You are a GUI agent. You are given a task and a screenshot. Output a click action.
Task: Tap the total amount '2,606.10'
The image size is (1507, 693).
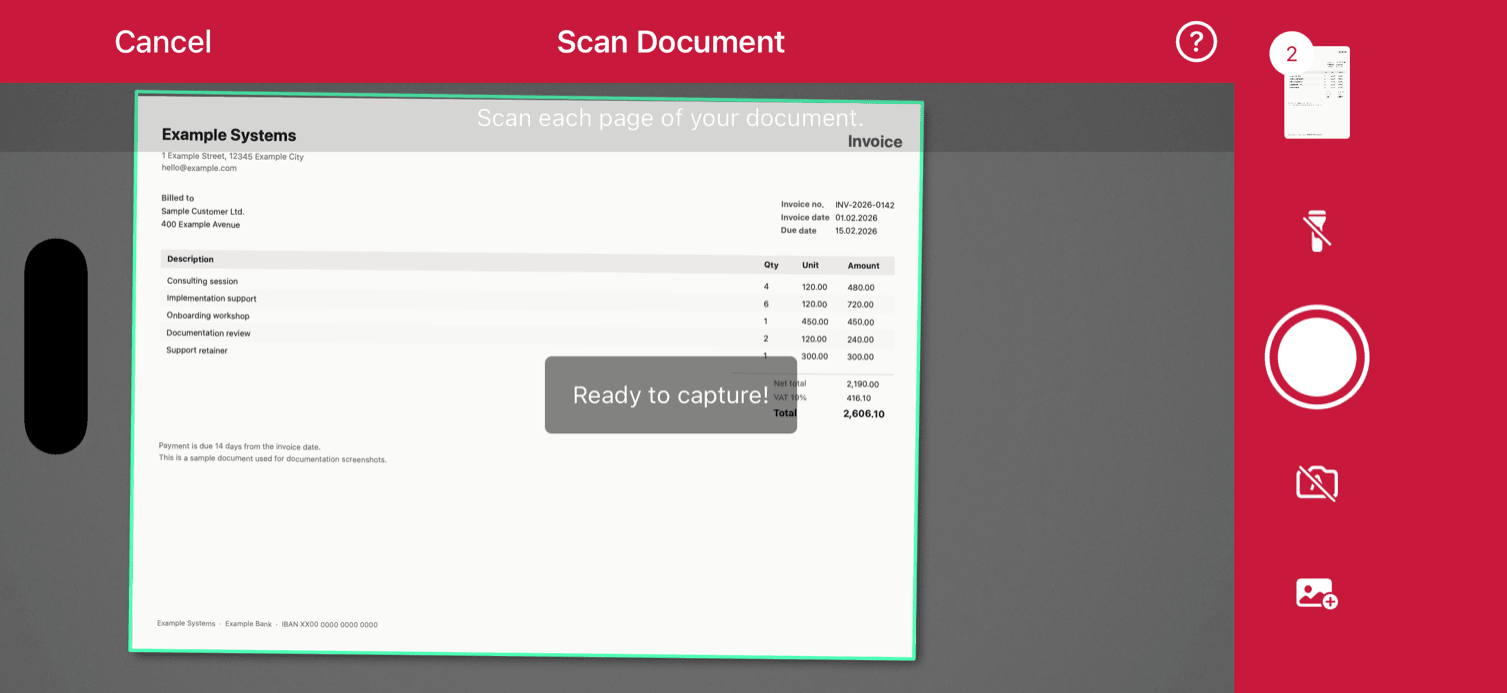(864, 413)
